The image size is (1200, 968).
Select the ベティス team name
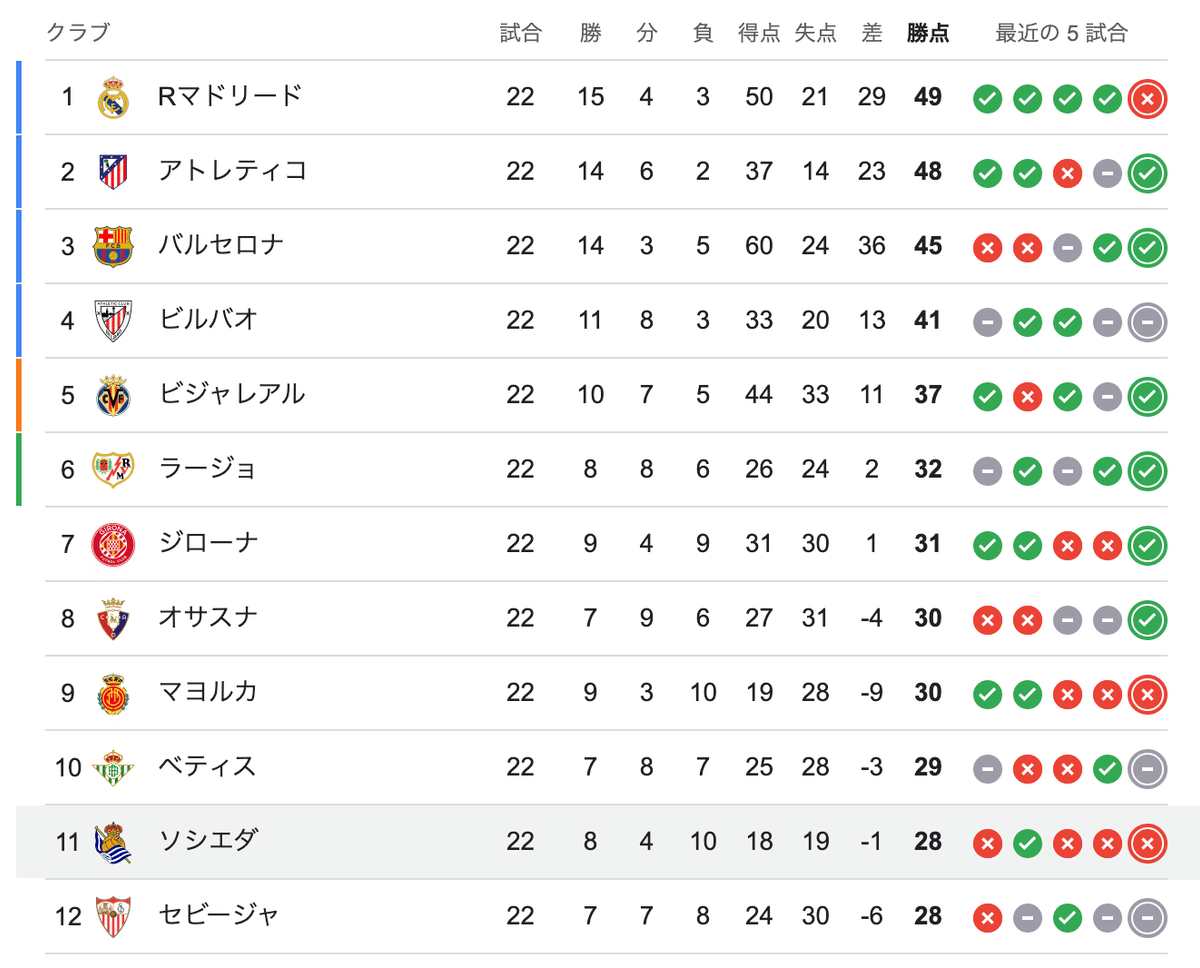click(x=207, y=767)
